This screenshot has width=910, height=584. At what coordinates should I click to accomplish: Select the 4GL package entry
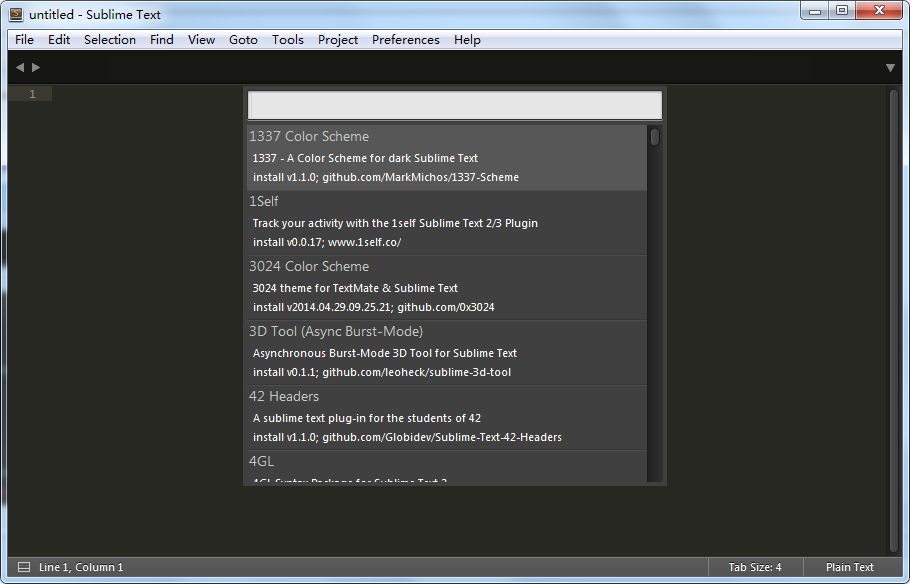pyautogui.click(x=446, y=467)
